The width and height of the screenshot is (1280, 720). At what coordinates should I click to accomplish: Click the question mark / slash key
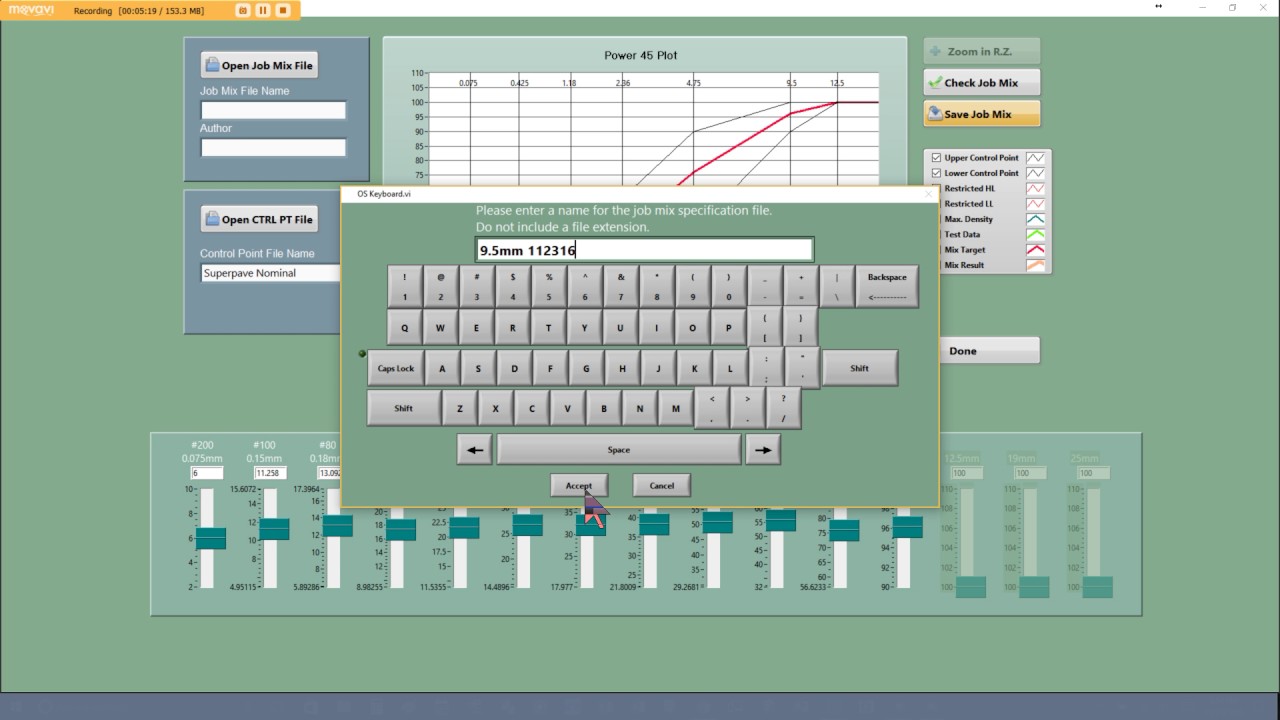coord(783,408)
